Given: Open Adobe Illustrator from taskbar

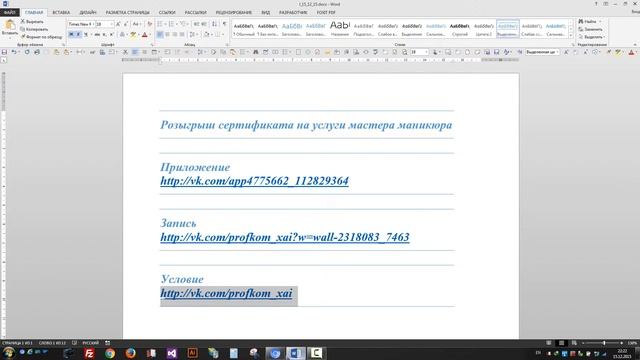Looking at the screenshot, I should pos(192,353).
